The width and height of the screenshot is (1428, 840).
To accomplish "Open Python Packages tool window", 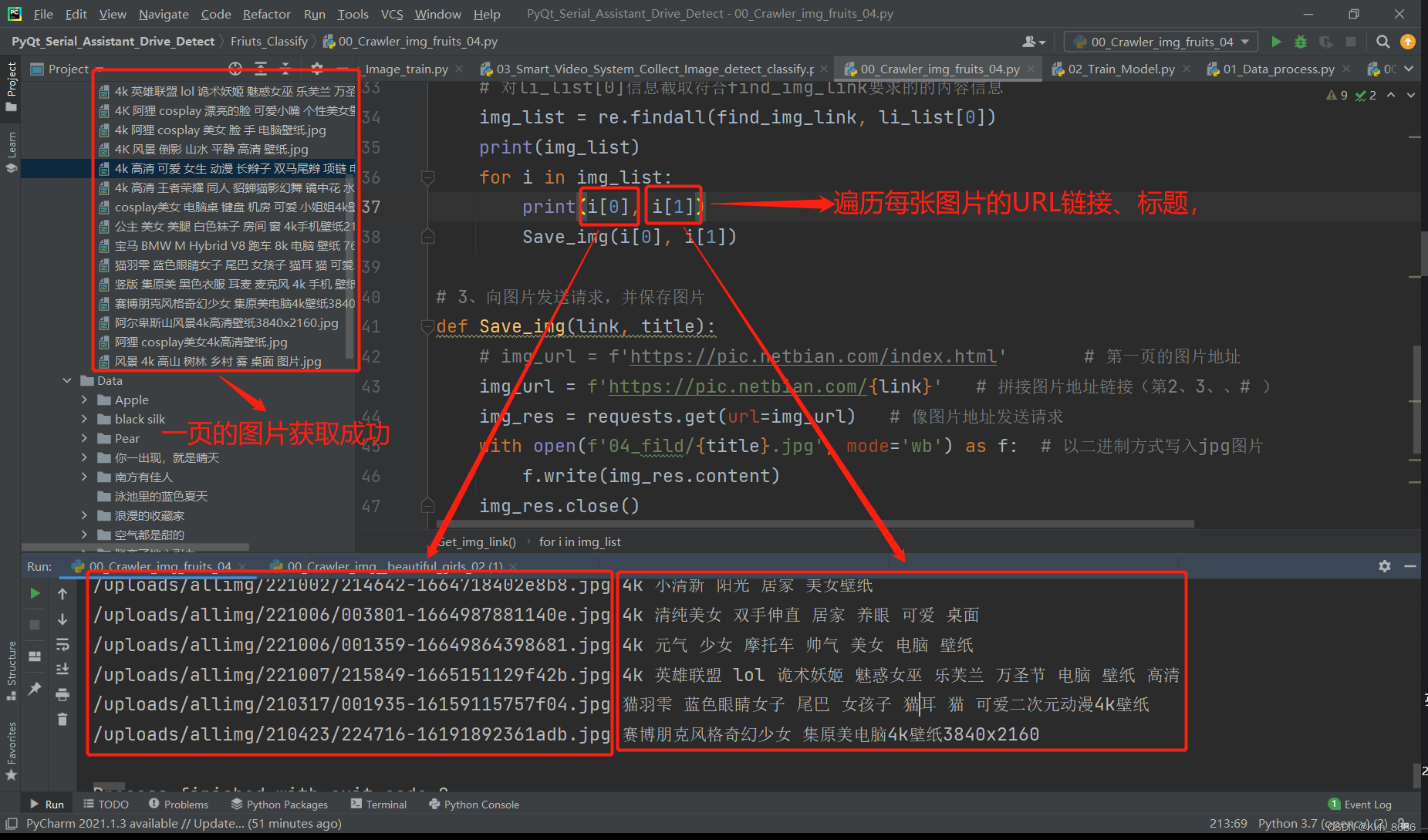I will pyautogui.click(x=279, y=804).
